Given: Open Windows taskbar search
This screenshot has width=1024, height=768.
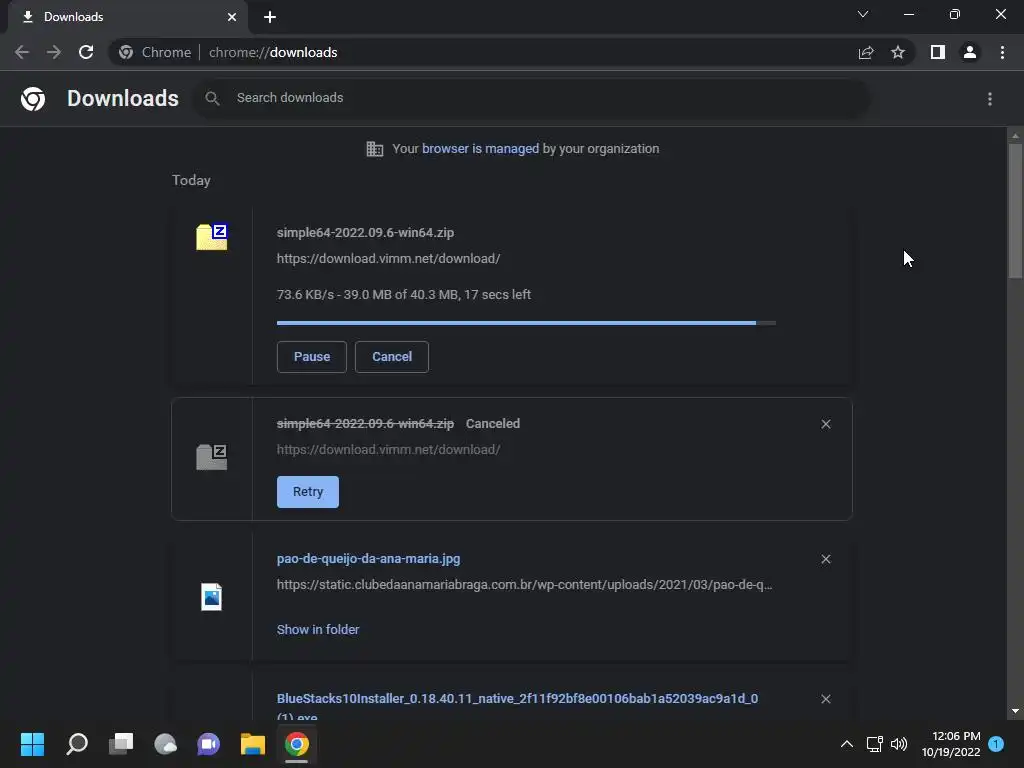Looking at the screenshot, I should click(77, 744).
